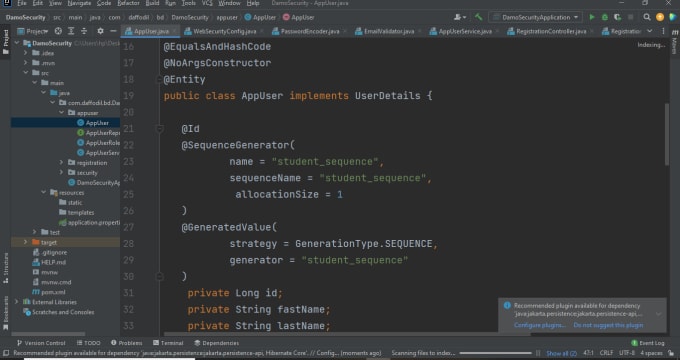Collapse all icon in Project panel
This screenshot has width=680, height=360.
coord(84,31)
